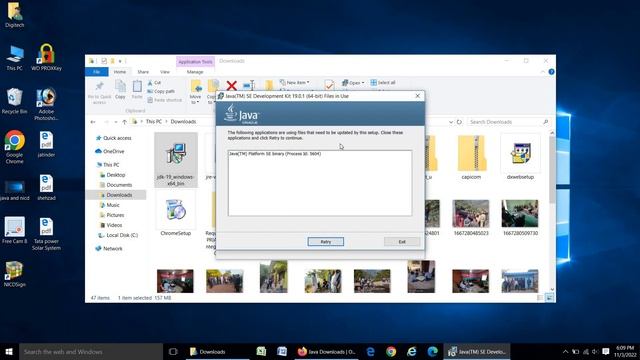Open the Tata power Solar System PDF
Viewport: 640px width, 360px height.
point(46,234)
